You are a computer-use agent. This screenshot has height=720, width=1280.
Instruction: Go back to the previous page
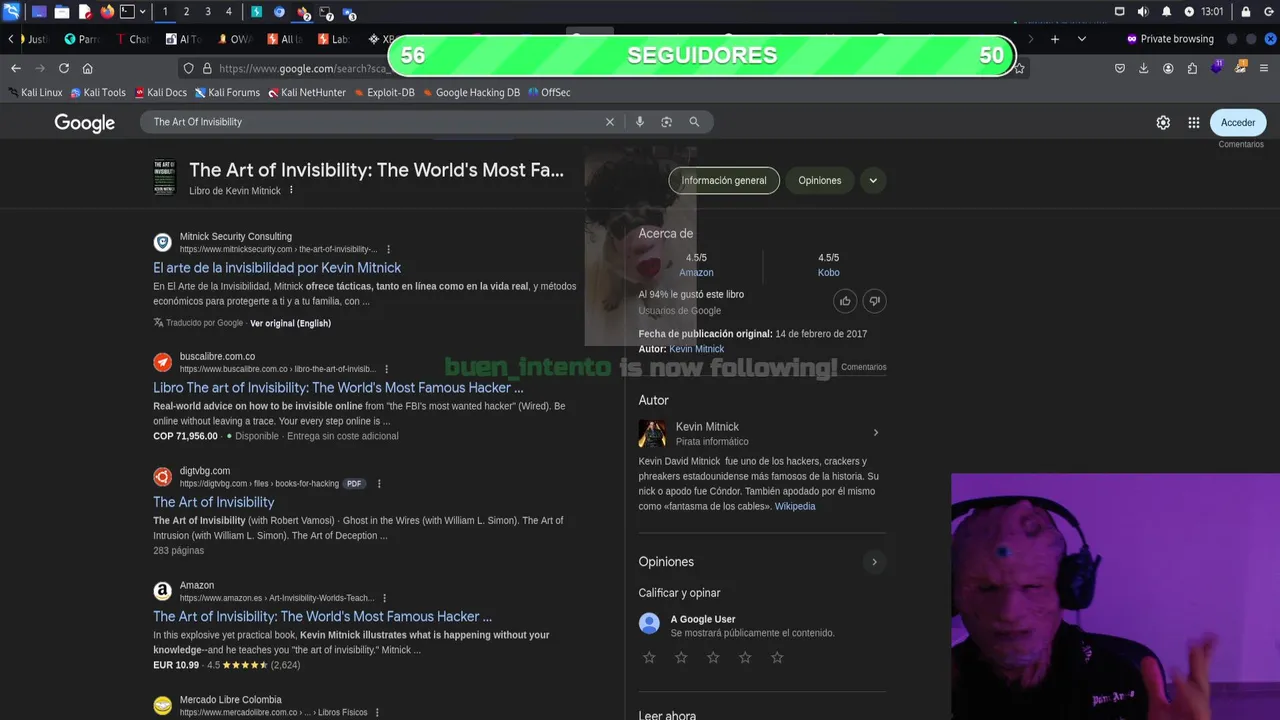coord(16,68)
